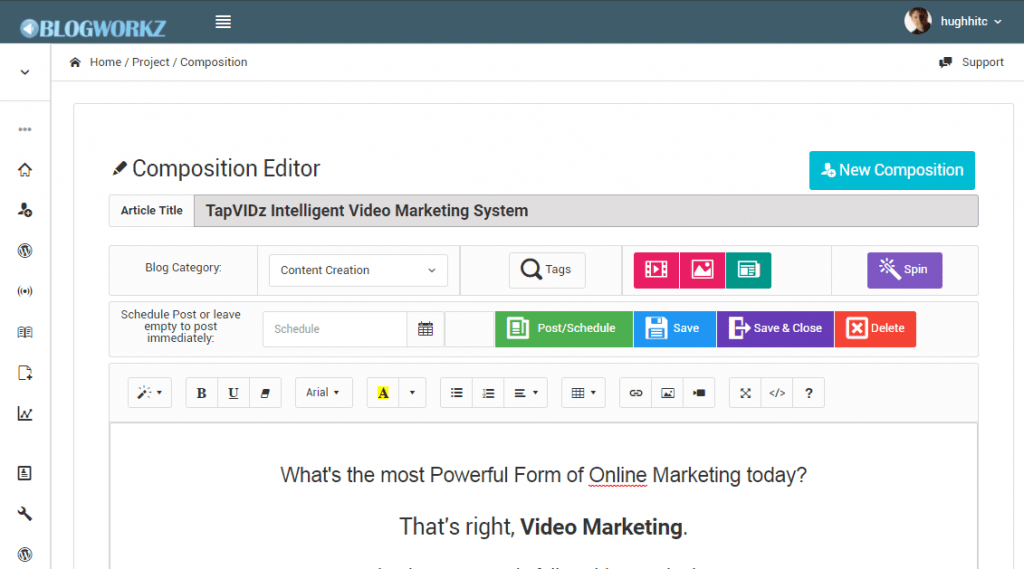Click the purple Spin button

point(904,270)
